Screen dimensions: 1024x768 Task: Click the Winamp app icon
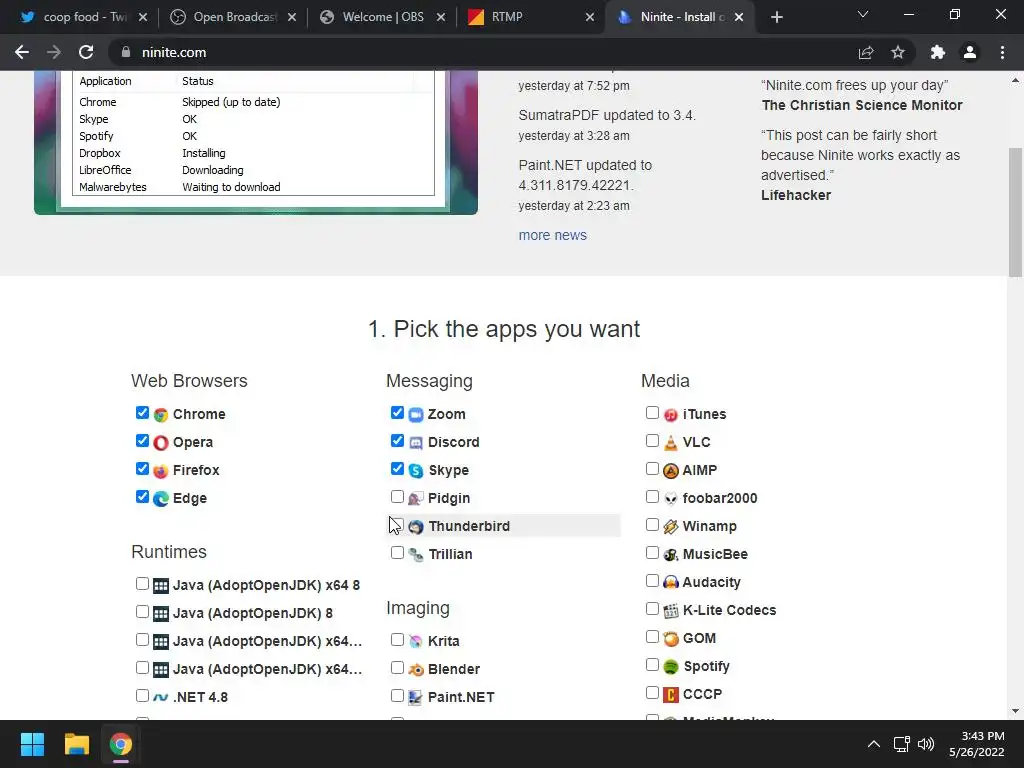point(671,527)
